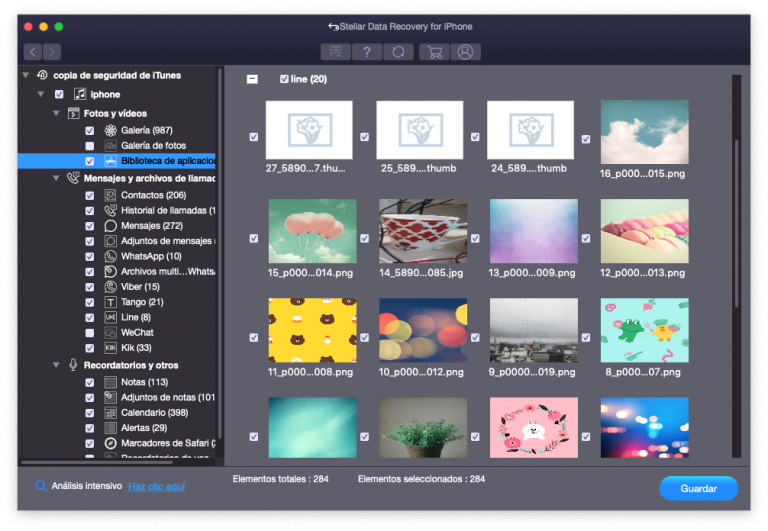Open the shopping cart purchase icon
Screen dimensions: 768x531
(435, 52)
